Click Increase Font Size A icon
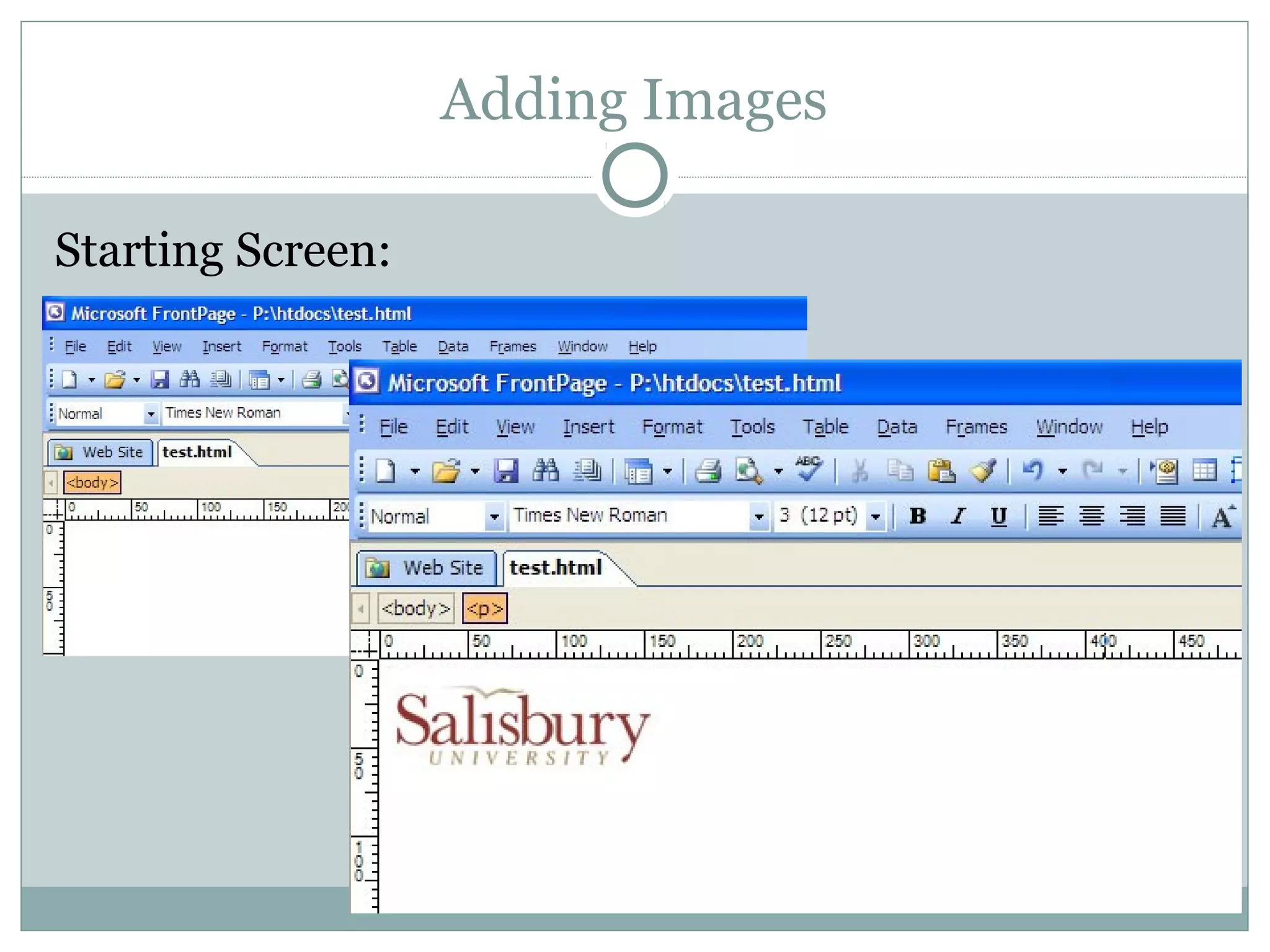The image size is (1270, 952). tap(1223, 516)
